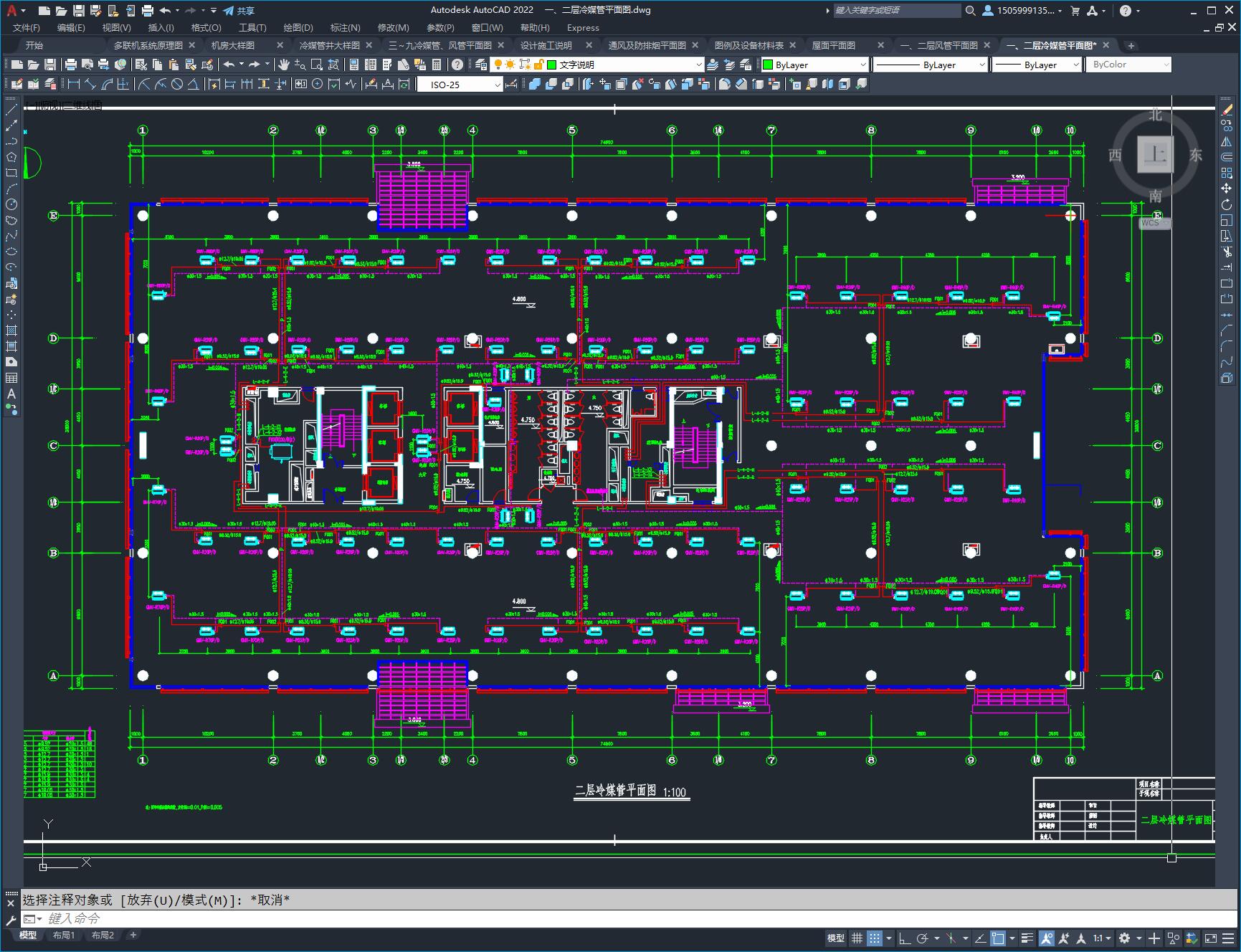Select the Linear dimension tool
This screenshot has height=952, width=1241.
tap(74, 84)
